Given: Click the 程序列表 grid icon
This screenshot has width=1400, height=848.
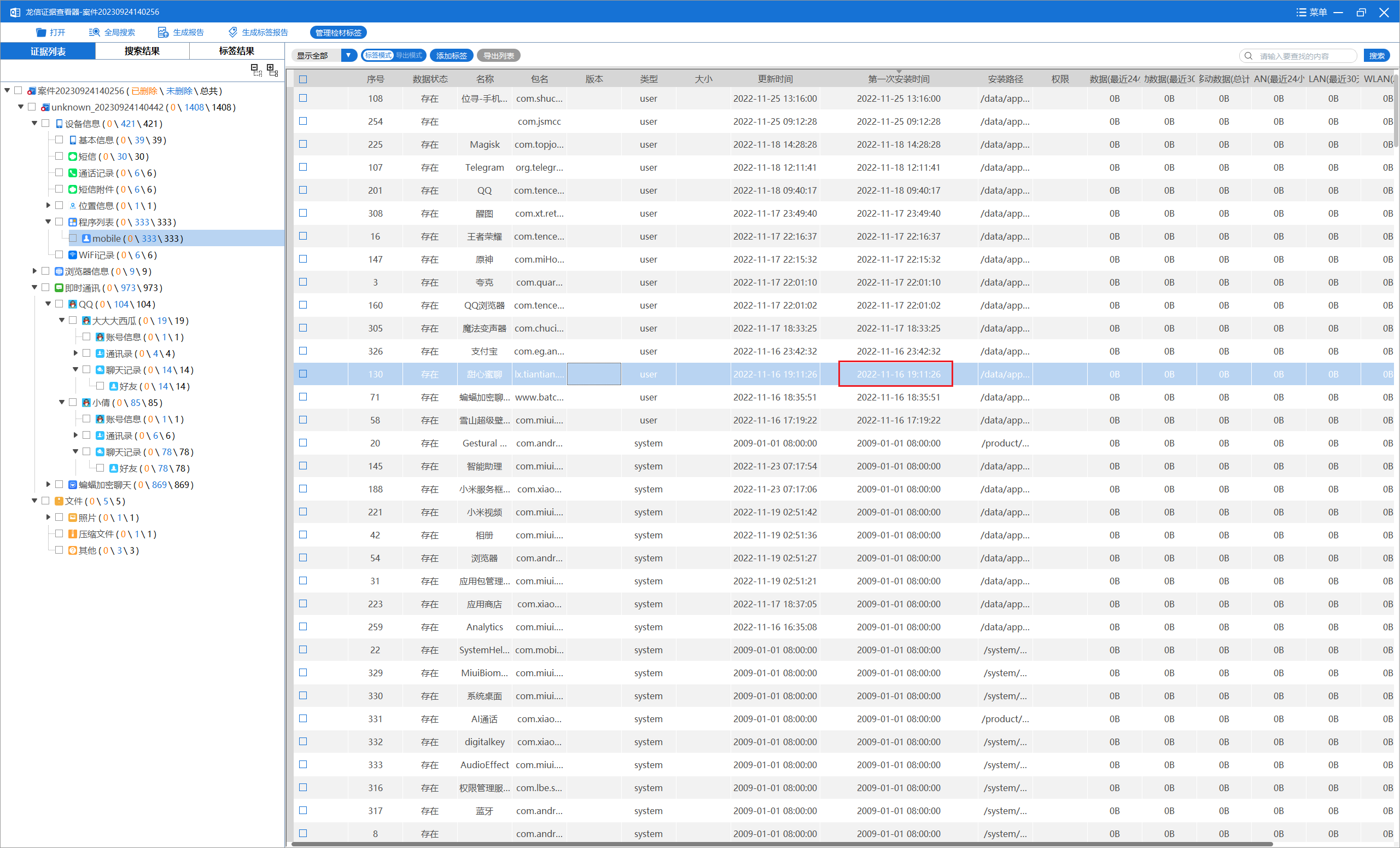Looking at the screenshot, I should [x=73, y=222].
